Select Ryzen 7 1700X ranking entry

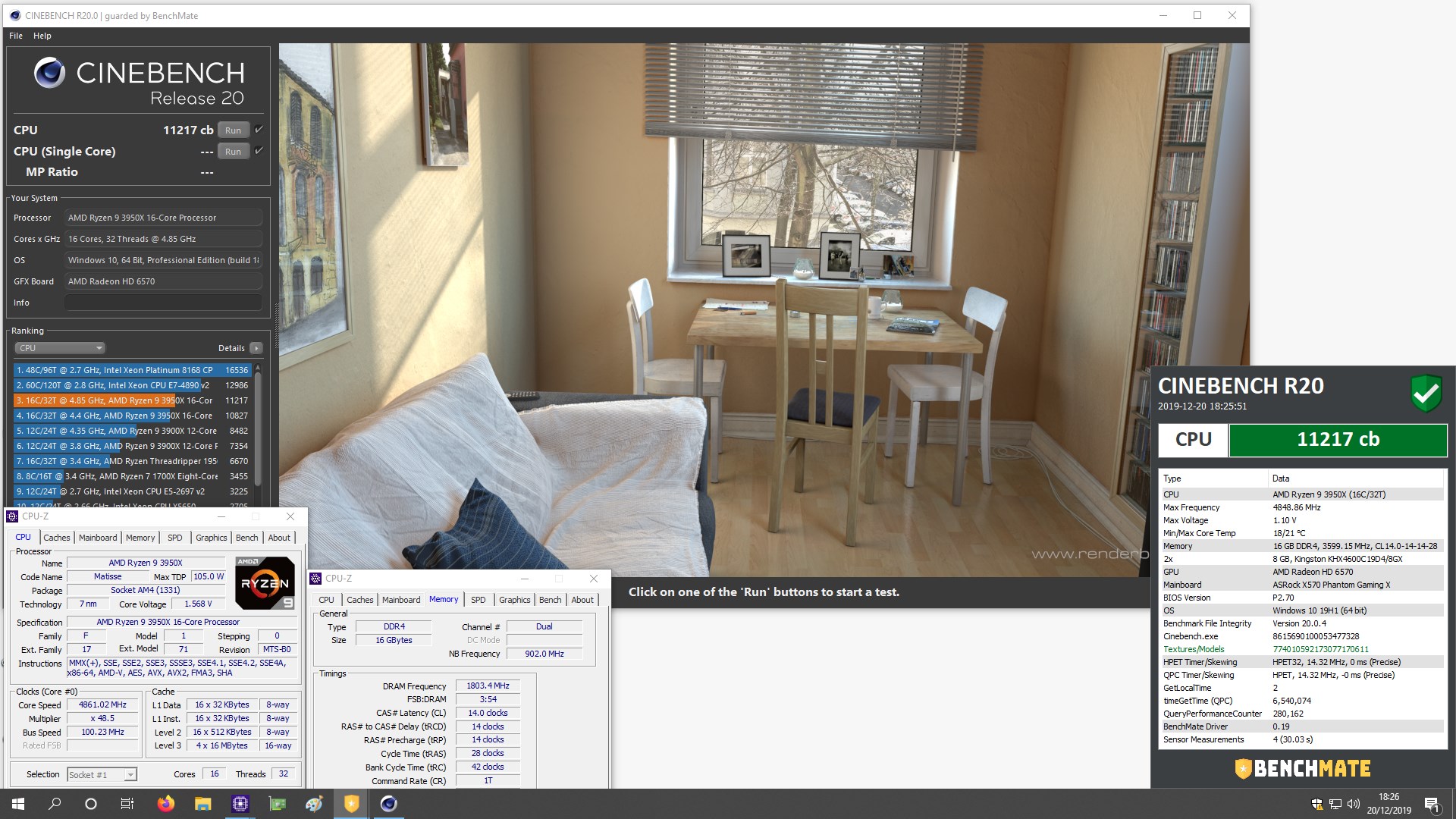click(133, 476)
